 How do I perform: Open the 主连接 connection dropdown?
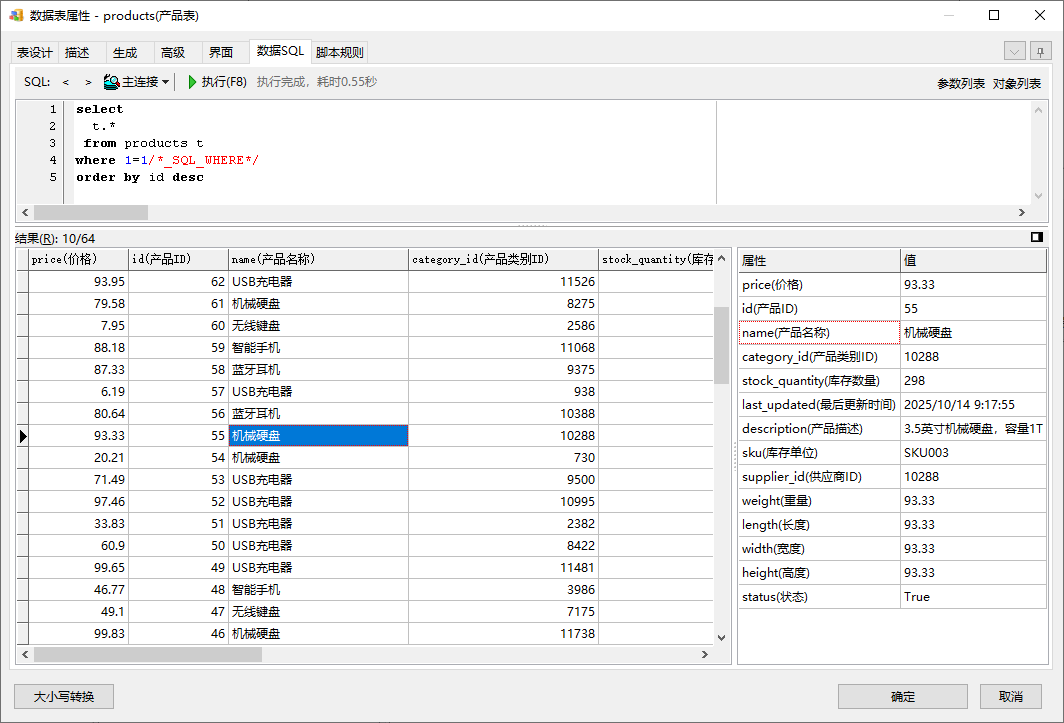(137, 82)
